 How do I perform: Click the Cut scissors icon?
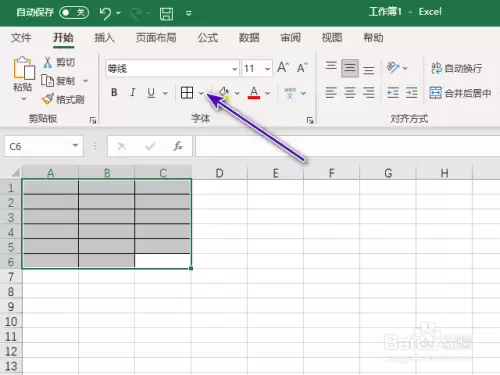click(x=48, y=62)
